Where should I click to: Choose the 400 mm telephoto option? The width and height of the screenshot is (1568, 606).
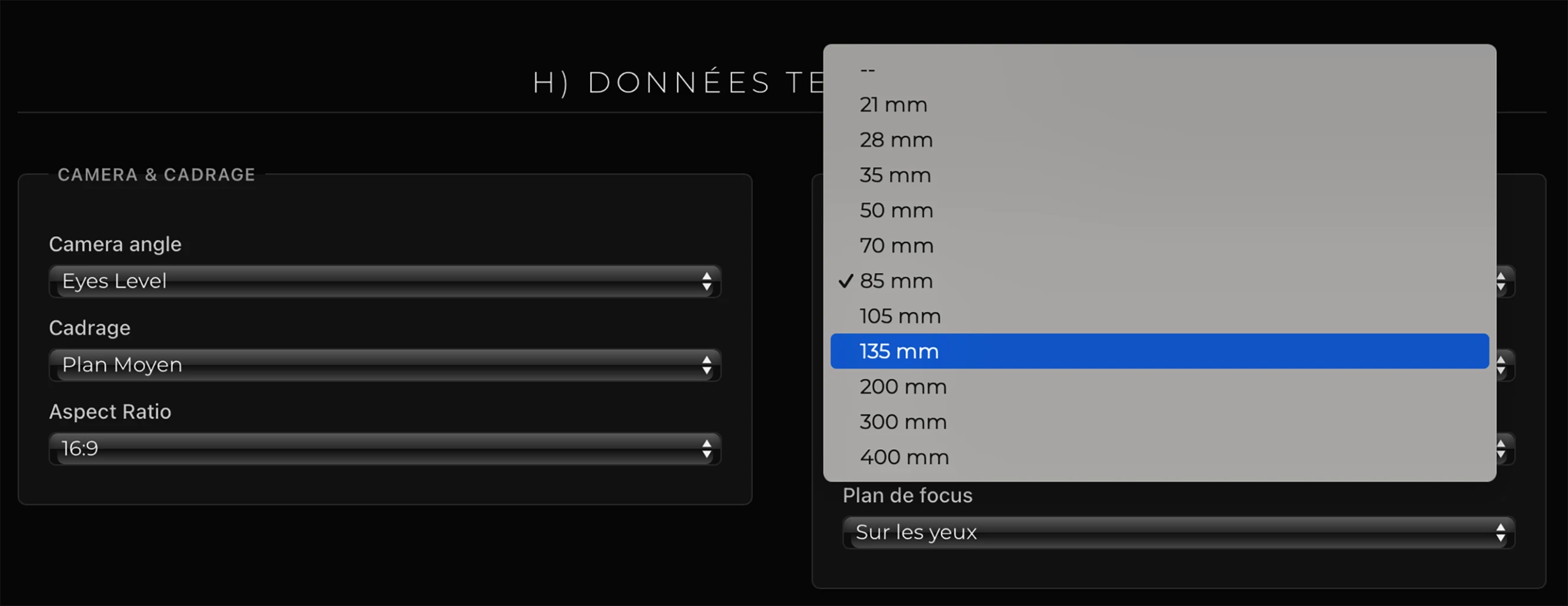tap(904, 457)
